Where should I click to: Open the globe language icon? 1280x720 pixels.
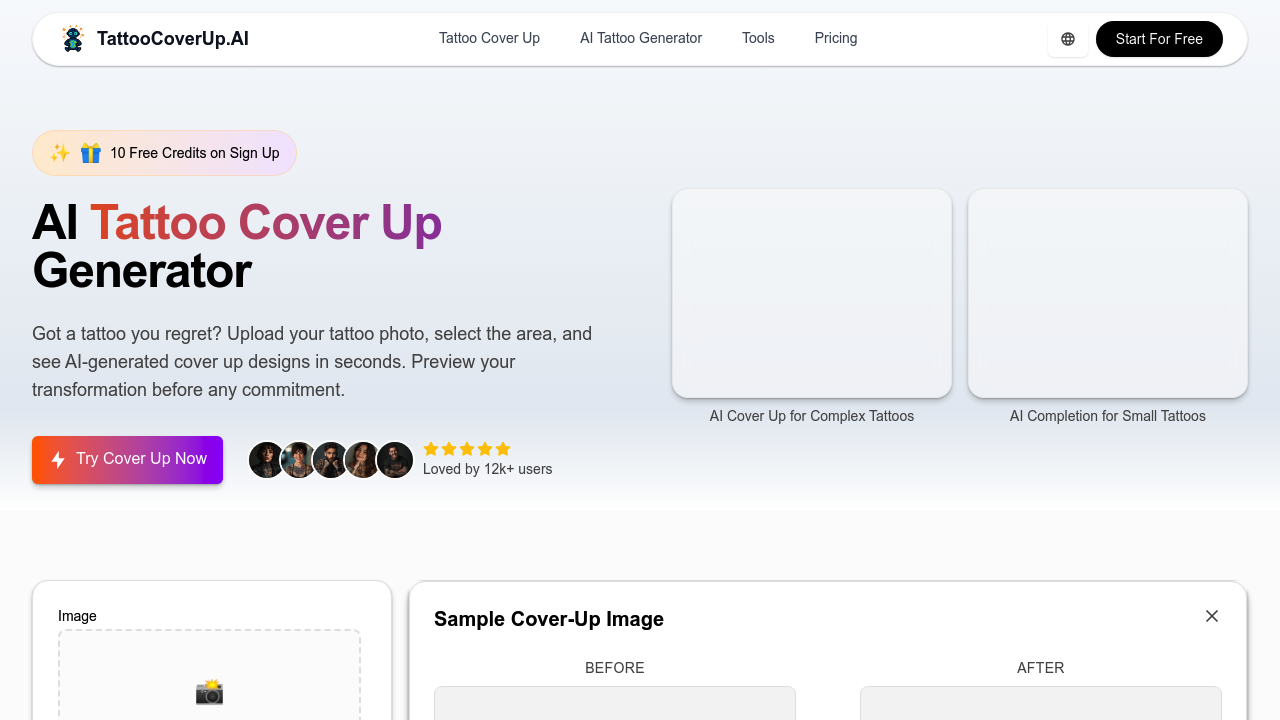click(1067, 38)
